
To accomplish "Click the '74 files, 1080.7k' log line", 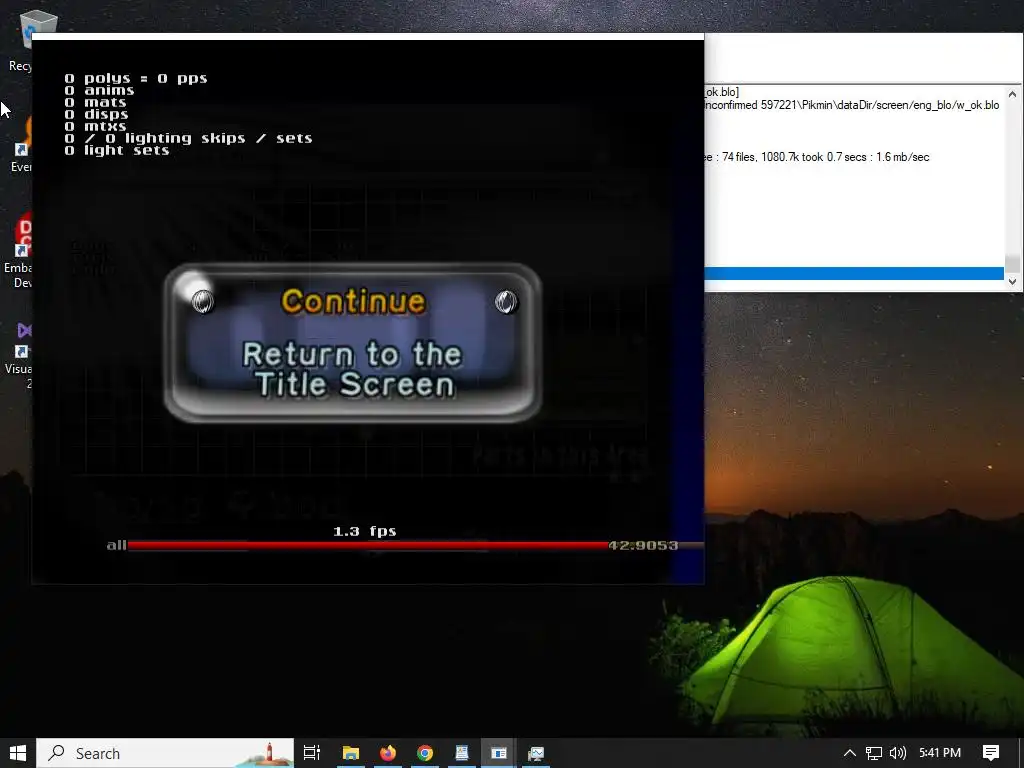I will (x=817, y=157).
